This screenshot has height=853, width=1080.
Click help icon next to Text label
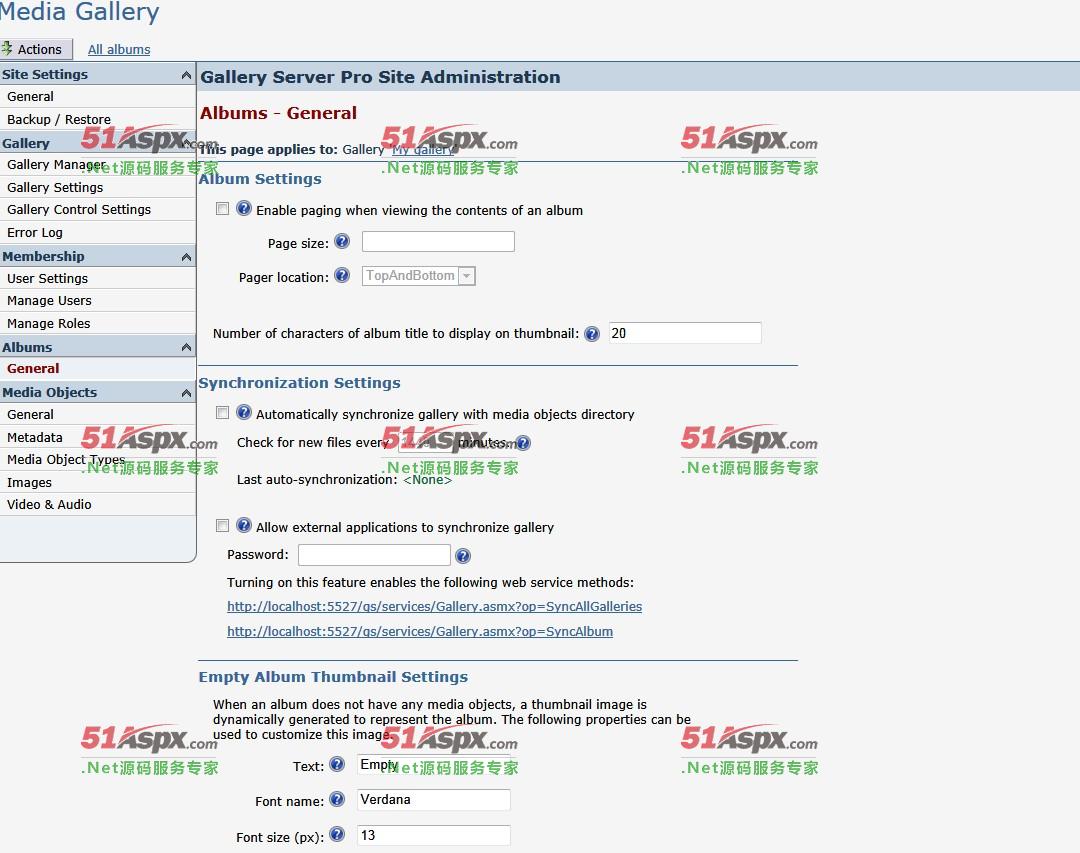coord(337,764)
